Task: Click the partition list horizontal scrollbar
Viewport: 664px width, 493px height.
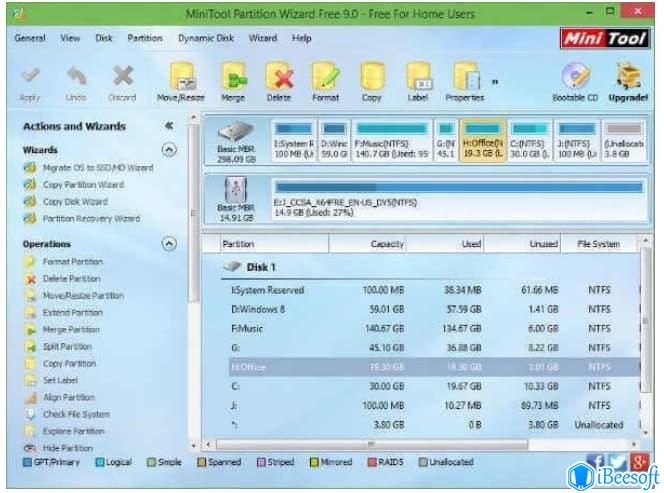Action: (x=372, y=444)
